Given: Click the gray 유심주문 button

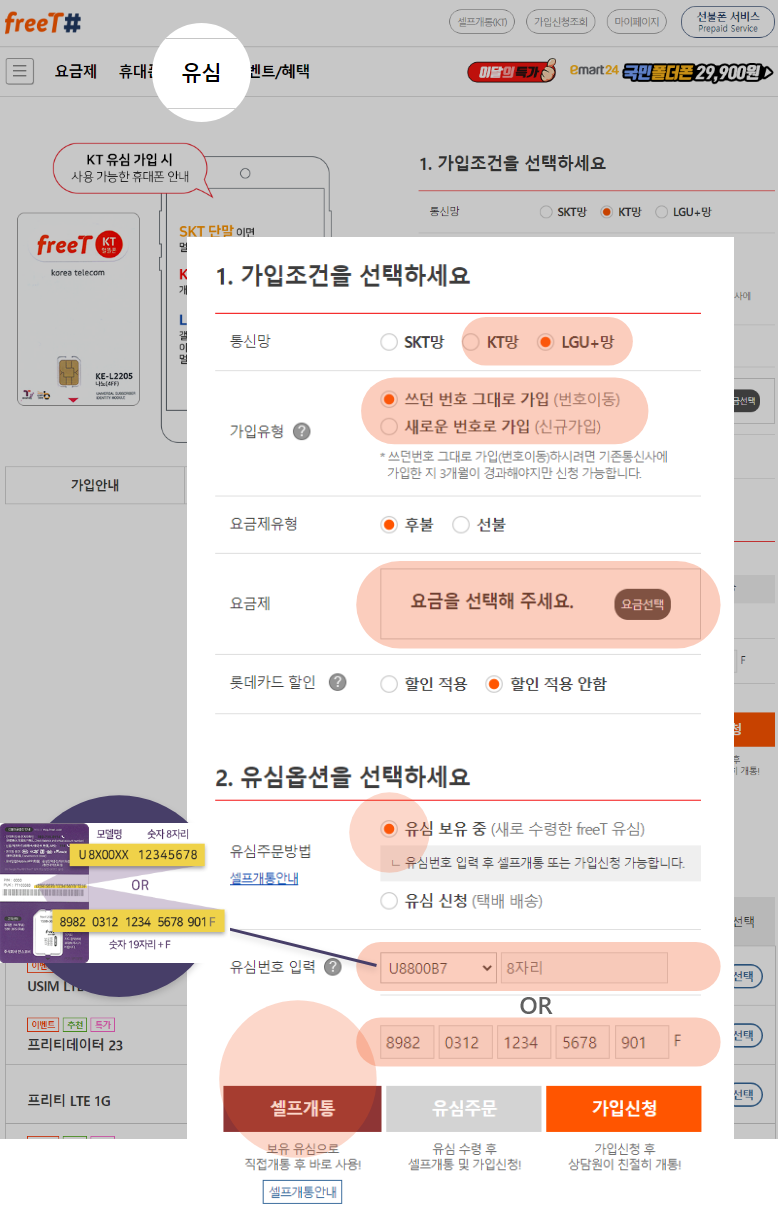Looking at the screenshot, I should point(464,1108).
